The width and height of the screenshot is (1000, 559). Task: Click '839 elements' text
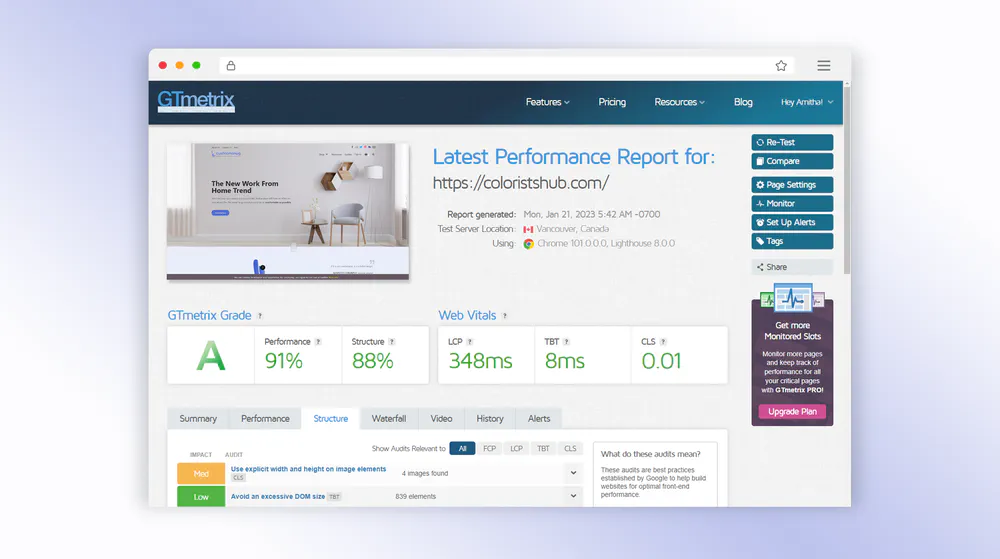[415, 497]
